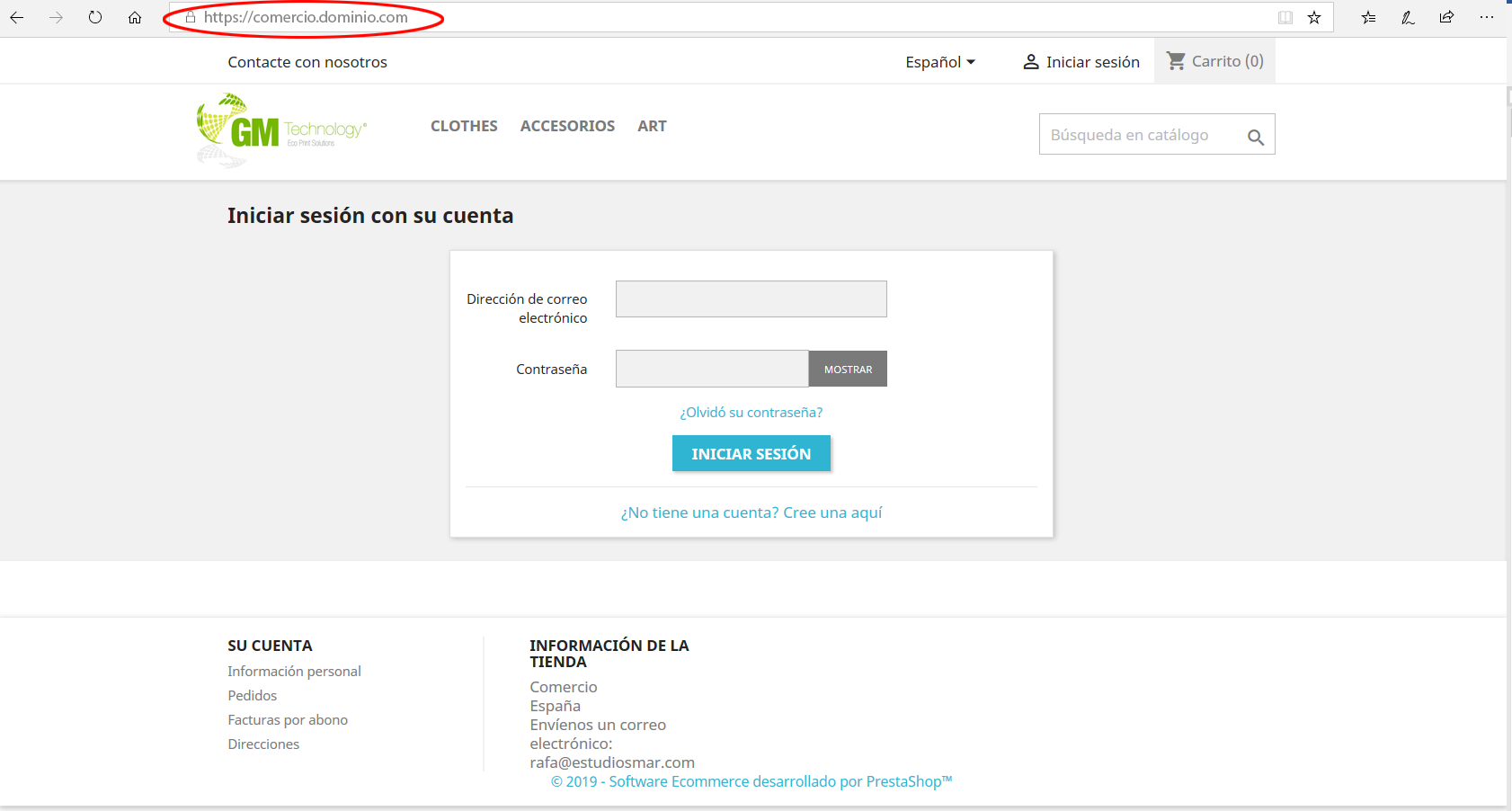Click the browser back arrow
The height and width of the screenshot is (811, 1512).
click(x=17, y=17)
